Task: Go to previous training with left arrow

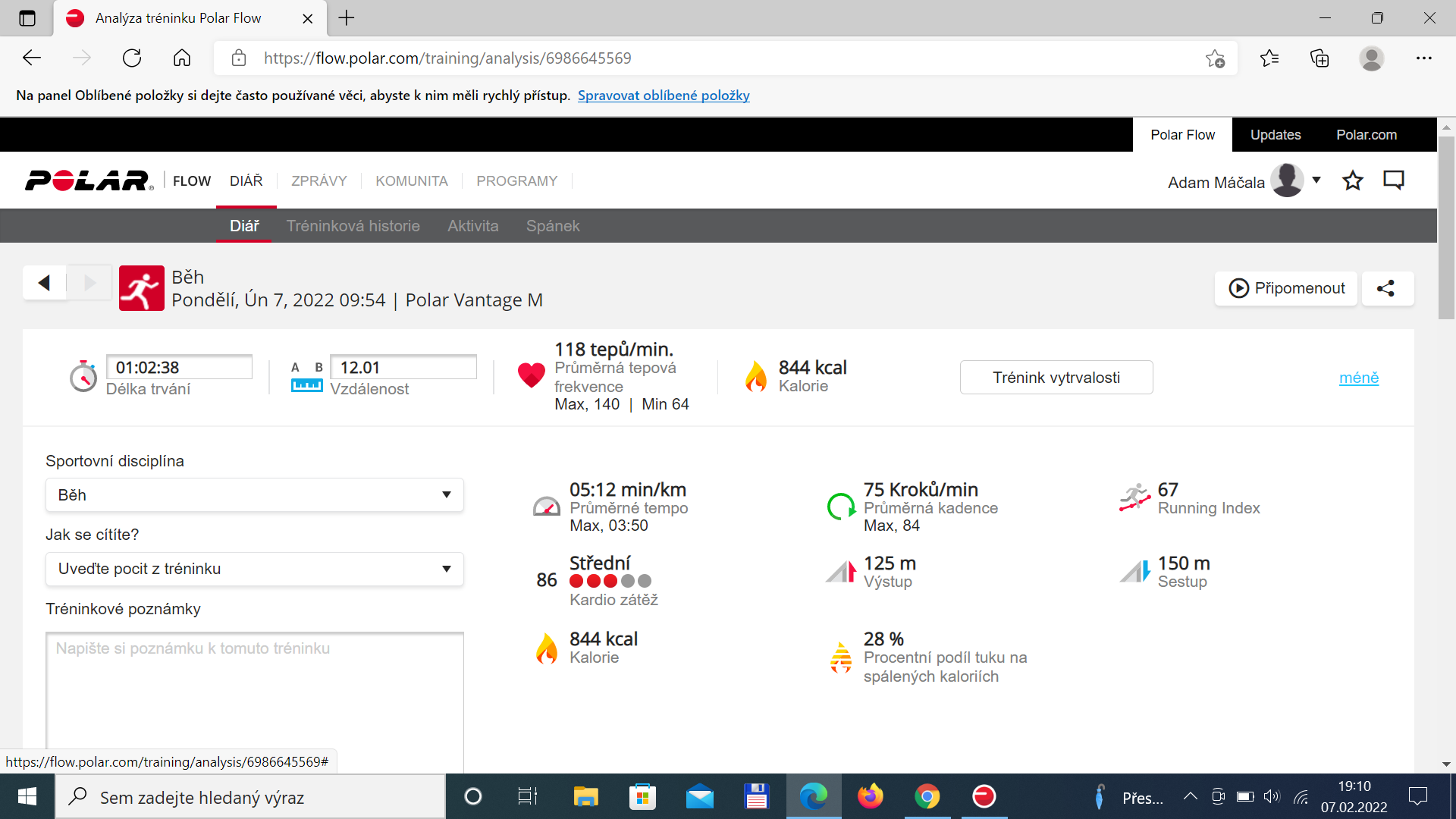Action: tap(44, 283)
